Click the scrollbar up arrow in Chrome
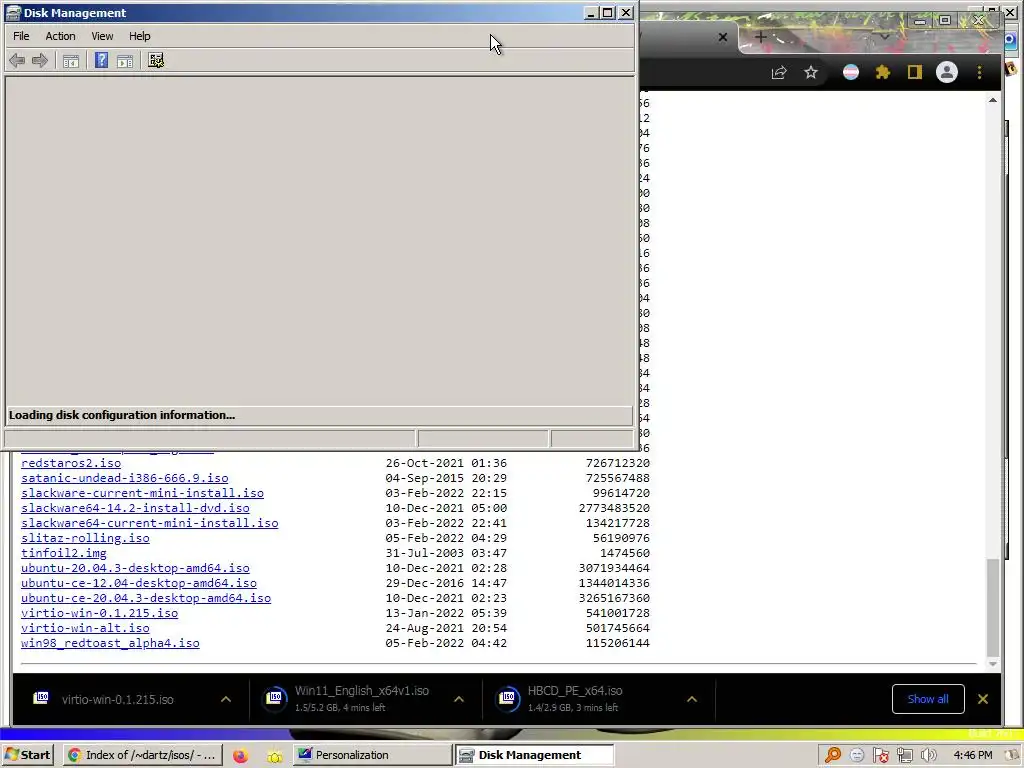The image size is (1024, 768). (x=993, y=101)
